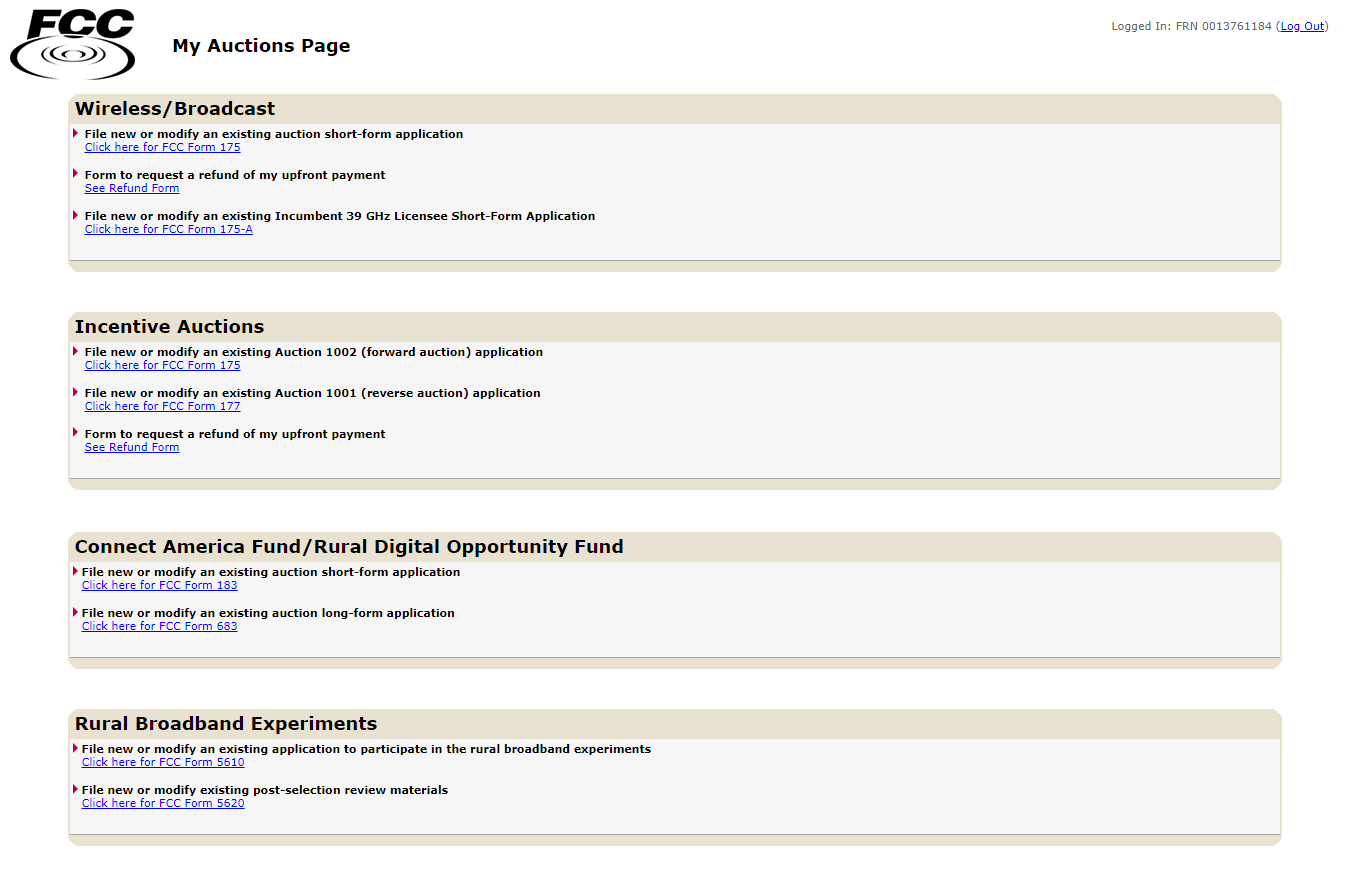Open See Refund Form under Incentive Auctions
1349x885 pixels.
132,448
